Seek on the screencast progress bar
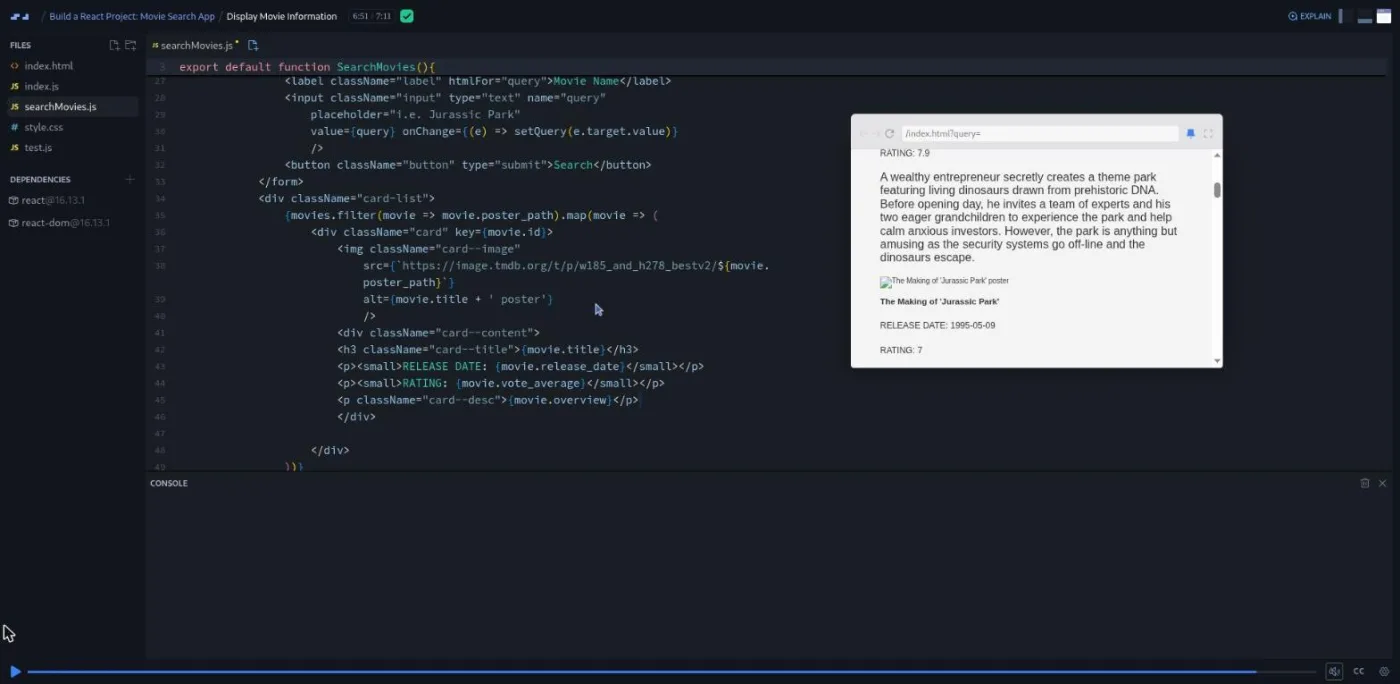 tap(670, 672)
